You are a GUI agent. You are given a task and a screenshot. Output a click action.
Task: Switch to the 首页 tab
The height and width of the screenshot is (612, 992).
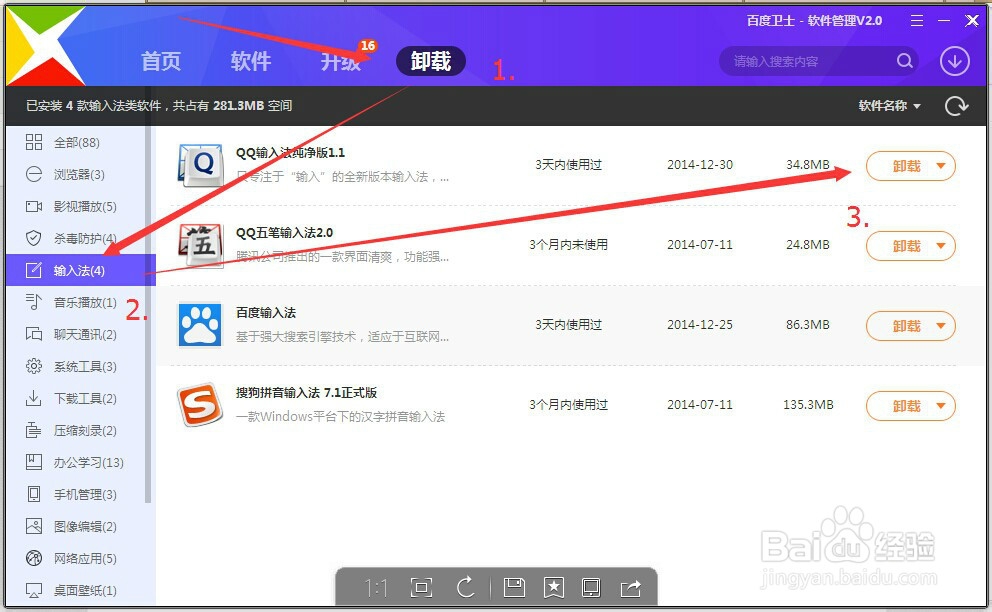click(x=161, y=61)
